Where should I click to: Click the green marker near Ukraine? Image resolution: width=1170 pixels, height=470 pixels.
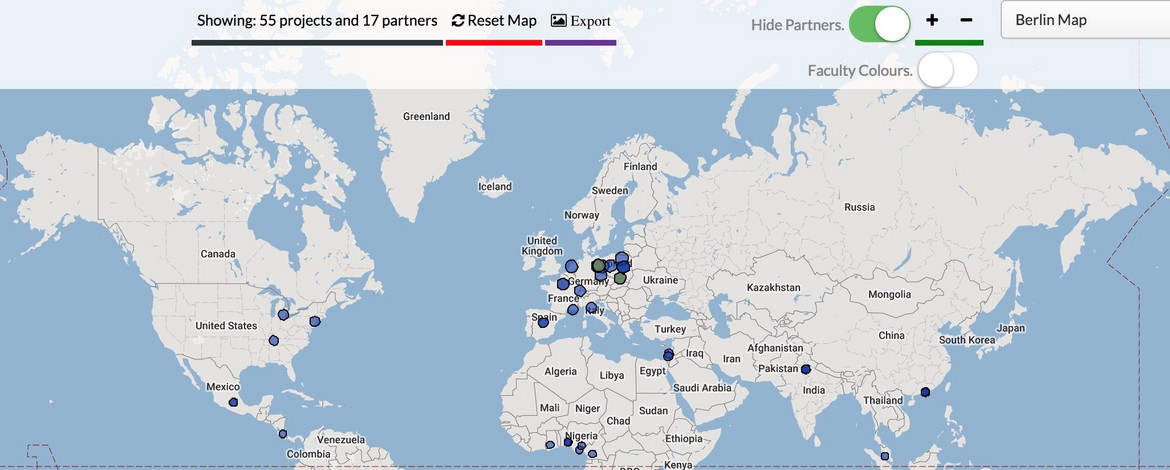(x=620, y=279)
